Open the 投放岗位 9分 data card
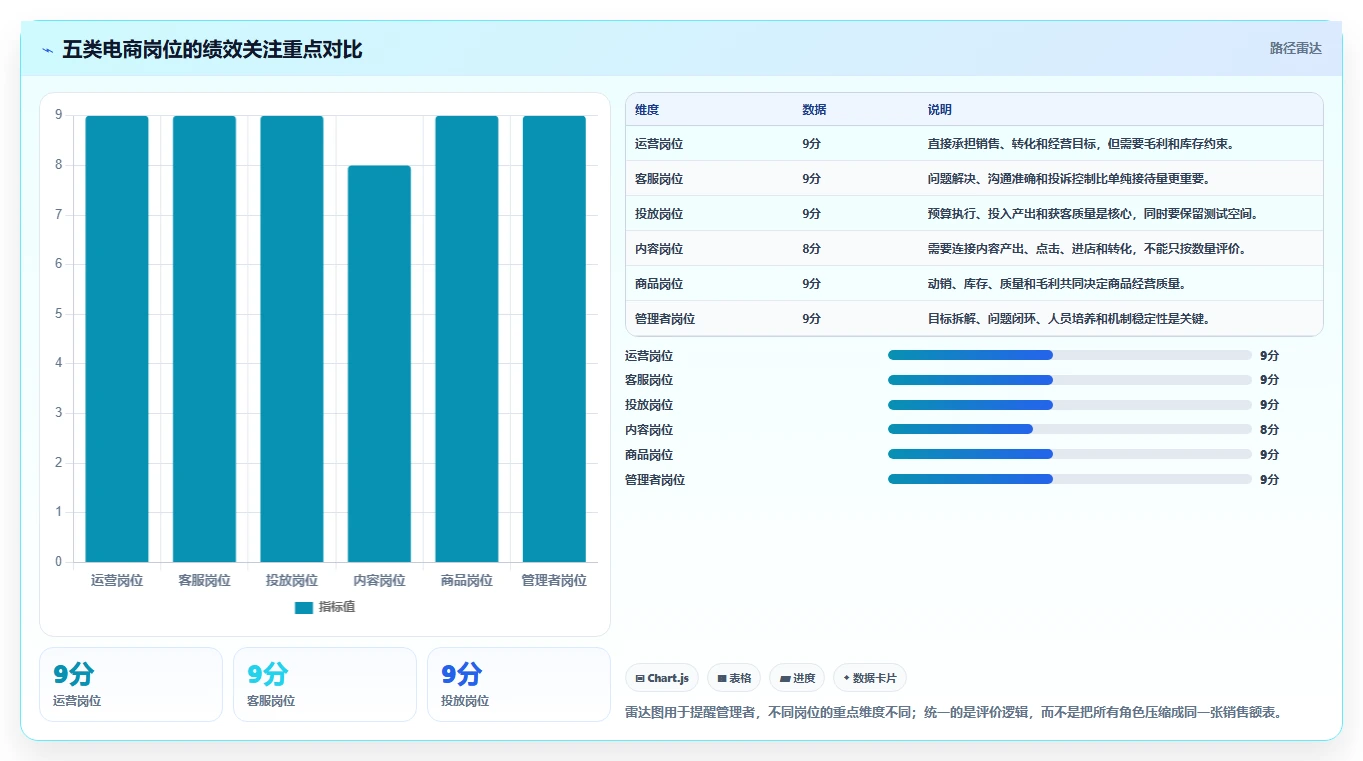 pos(519,684)
